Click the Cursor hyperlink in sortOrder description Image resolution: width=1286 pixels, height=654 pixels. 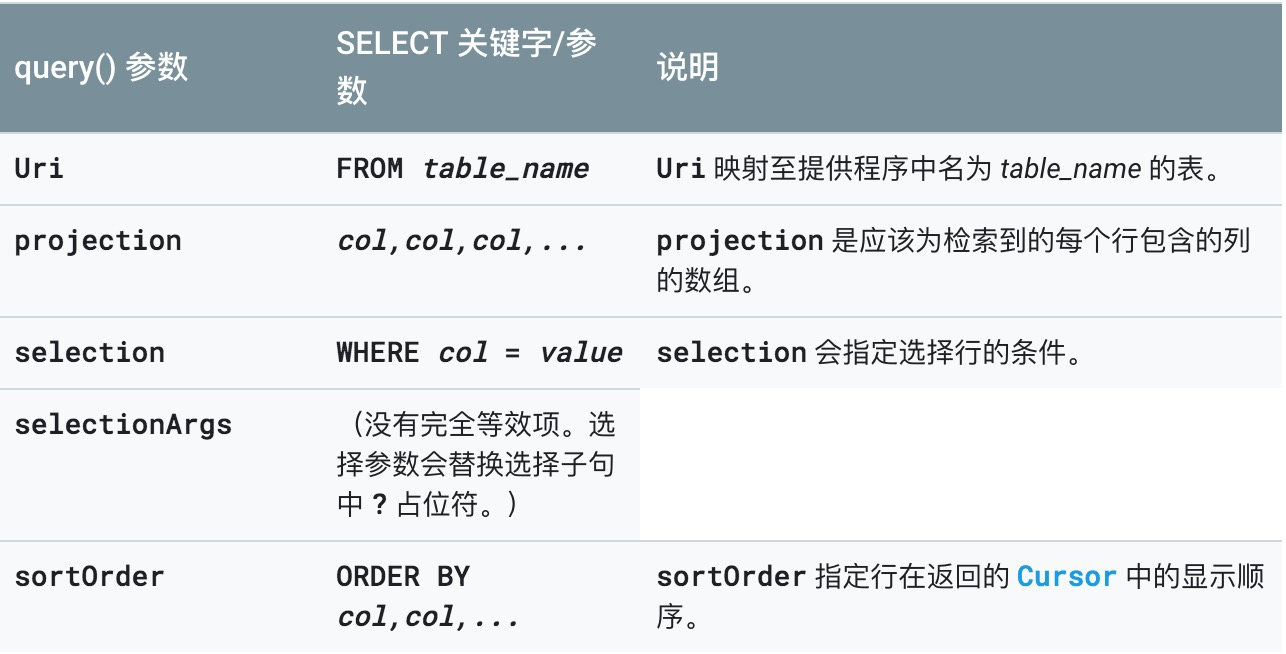click(x=1066, y=577)
